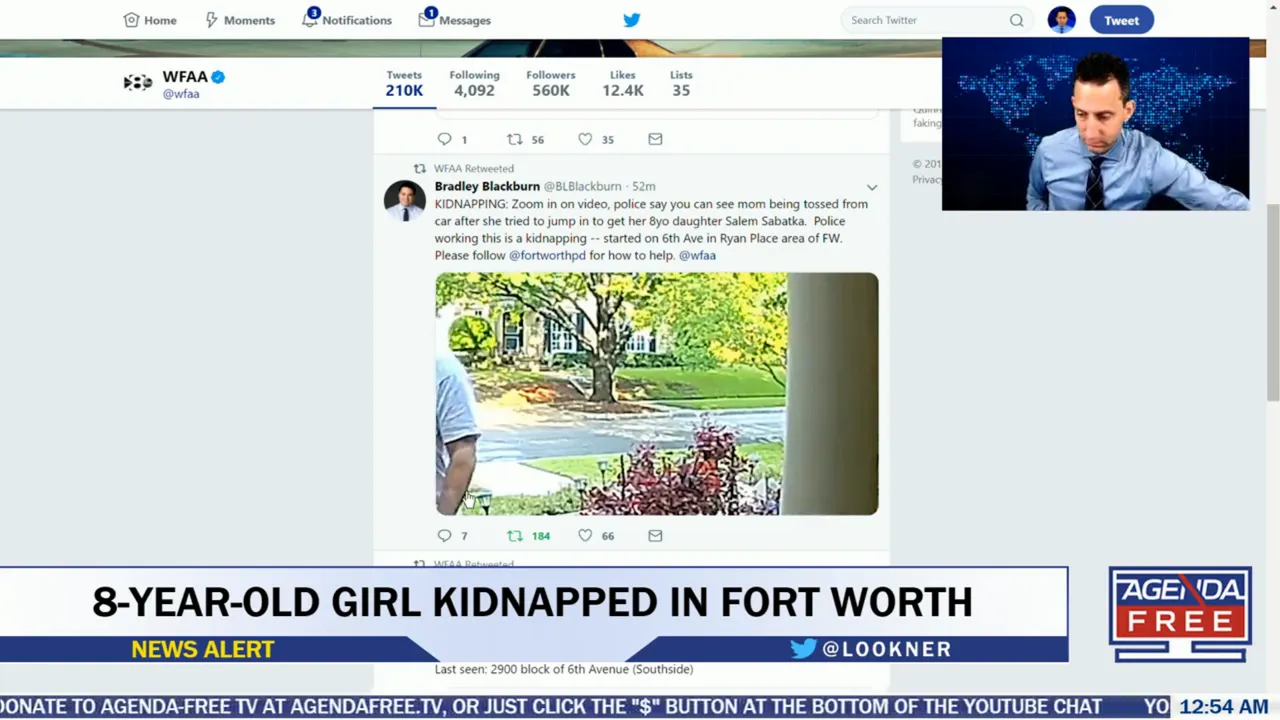Focus the Search Twitter field
Screen dimensions: 1280x720
click(x=937, y=20)
